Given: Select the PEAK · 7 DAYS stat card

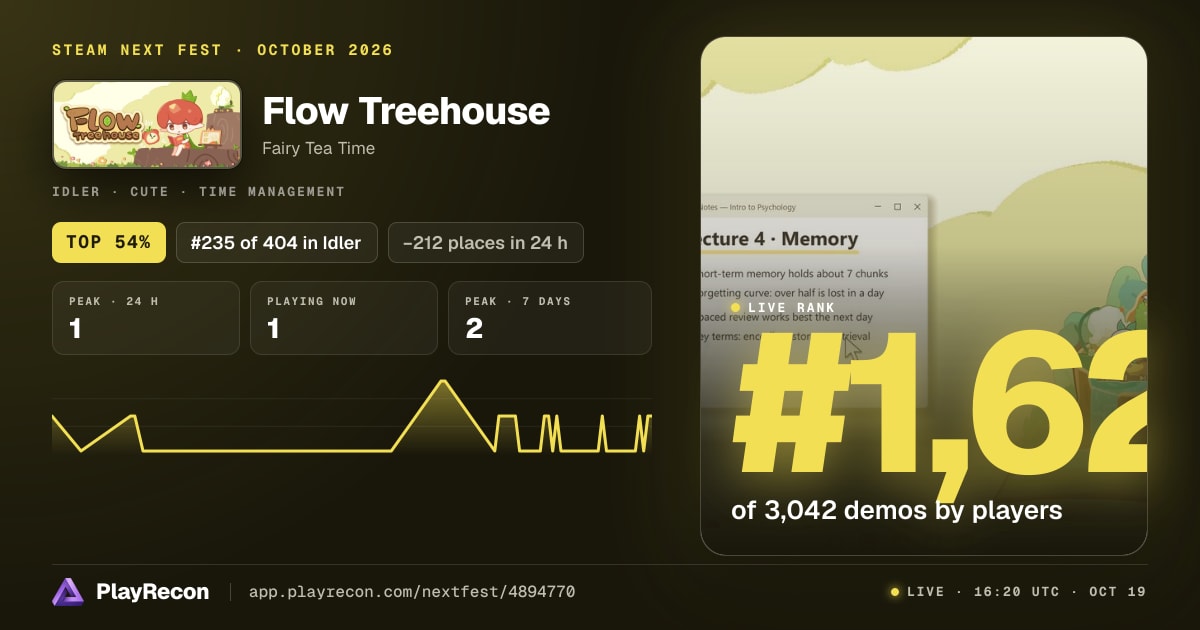Looking at the screenshot, I should 550,318.
